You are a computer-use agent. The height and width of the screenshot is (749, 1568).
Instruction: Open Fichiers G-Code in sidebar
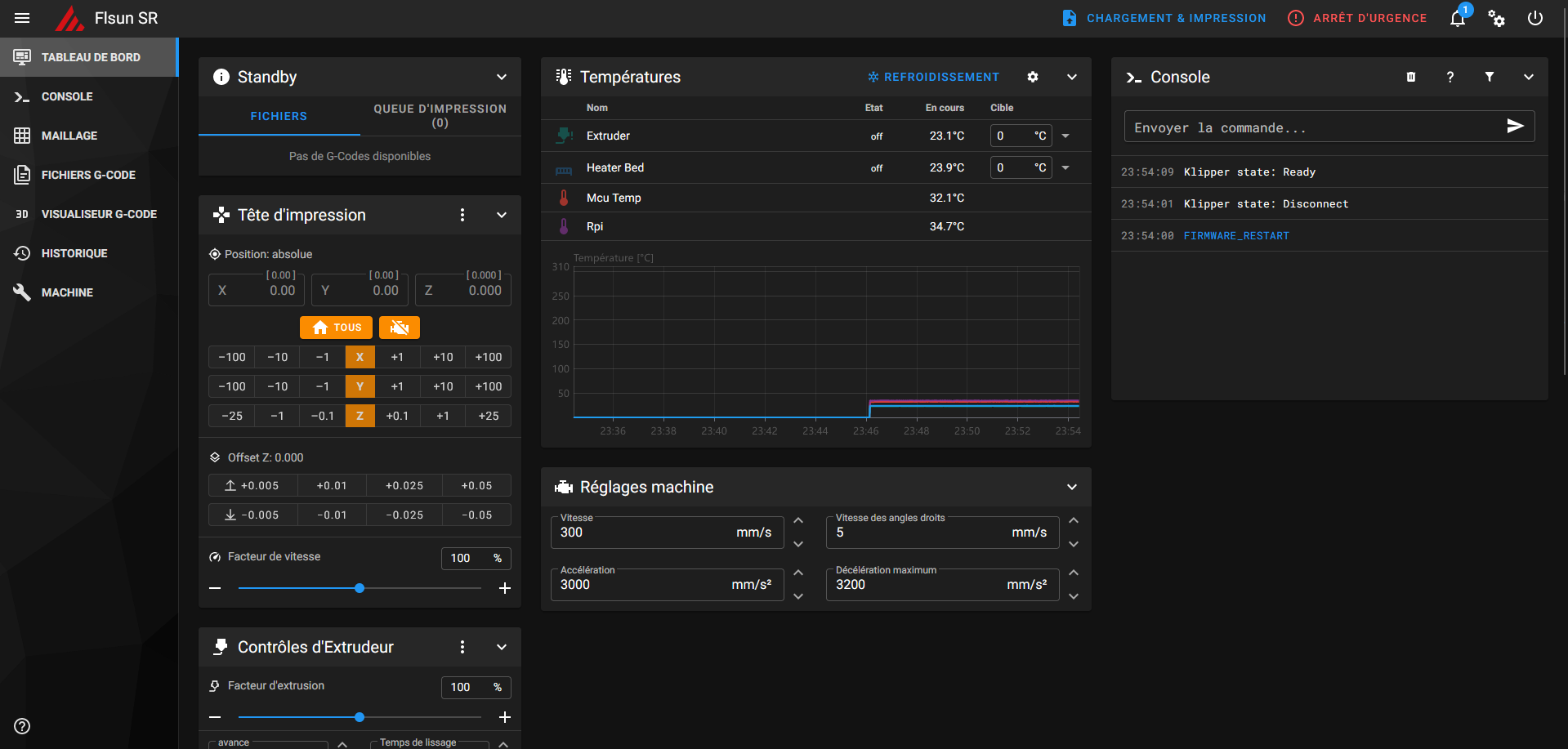click(88, 175)
